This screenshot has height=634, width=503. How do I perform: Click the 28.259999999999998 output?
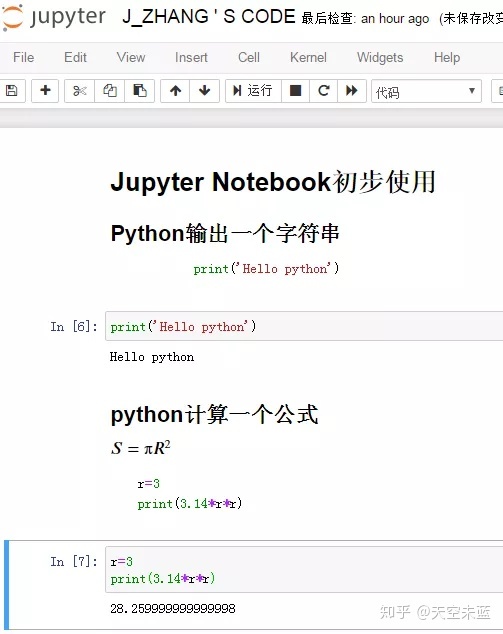[x=173, y=608]
